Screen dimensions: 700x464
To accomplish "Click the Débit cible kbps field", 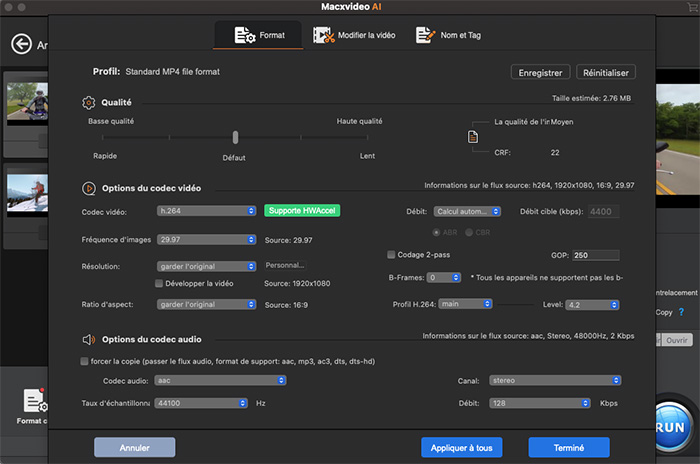I will (x=604, y=212).
